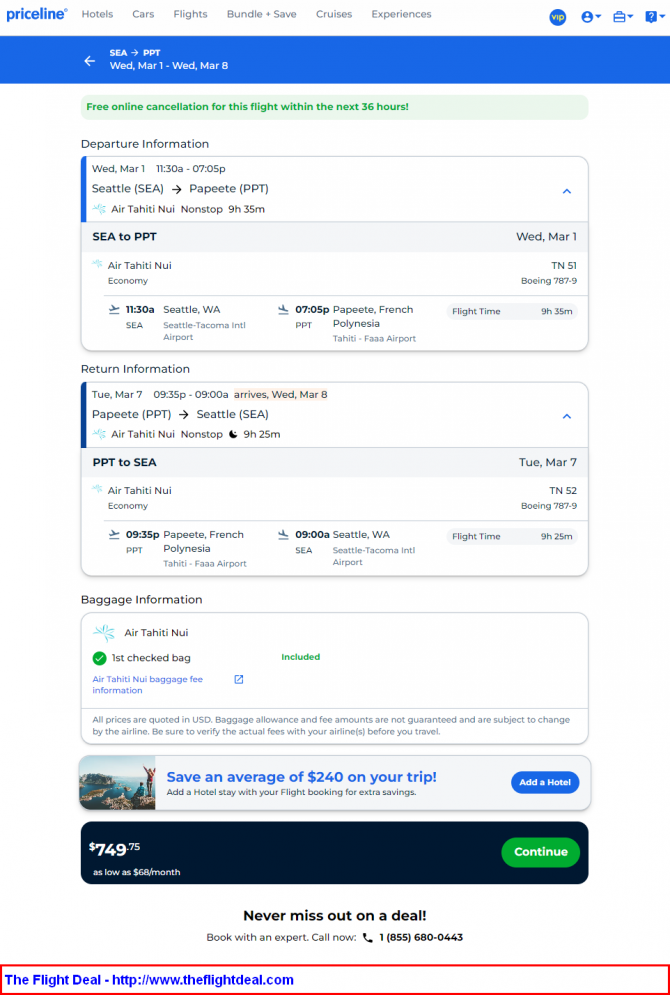
Task: Click the hotel savings banner thumbnail image
Action: coord(117,782)
